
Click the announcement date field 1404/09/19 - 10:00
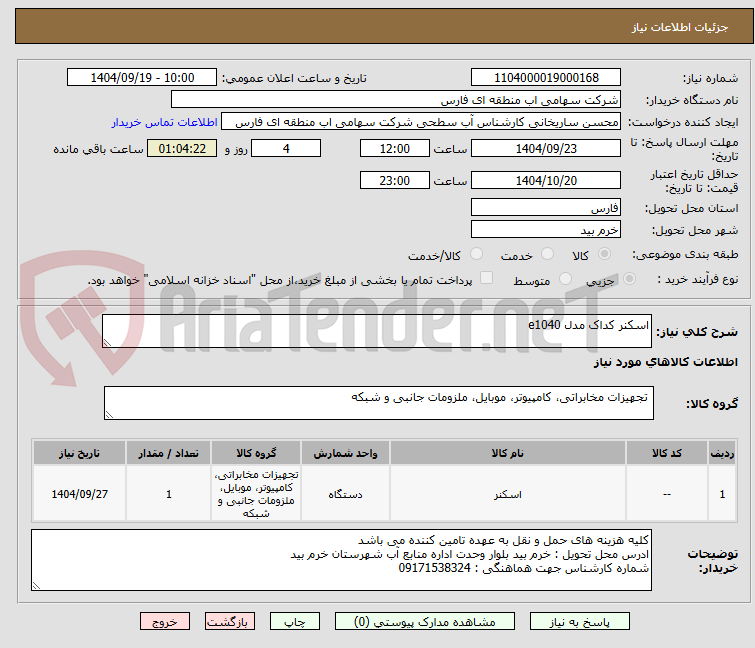[142, 78]
